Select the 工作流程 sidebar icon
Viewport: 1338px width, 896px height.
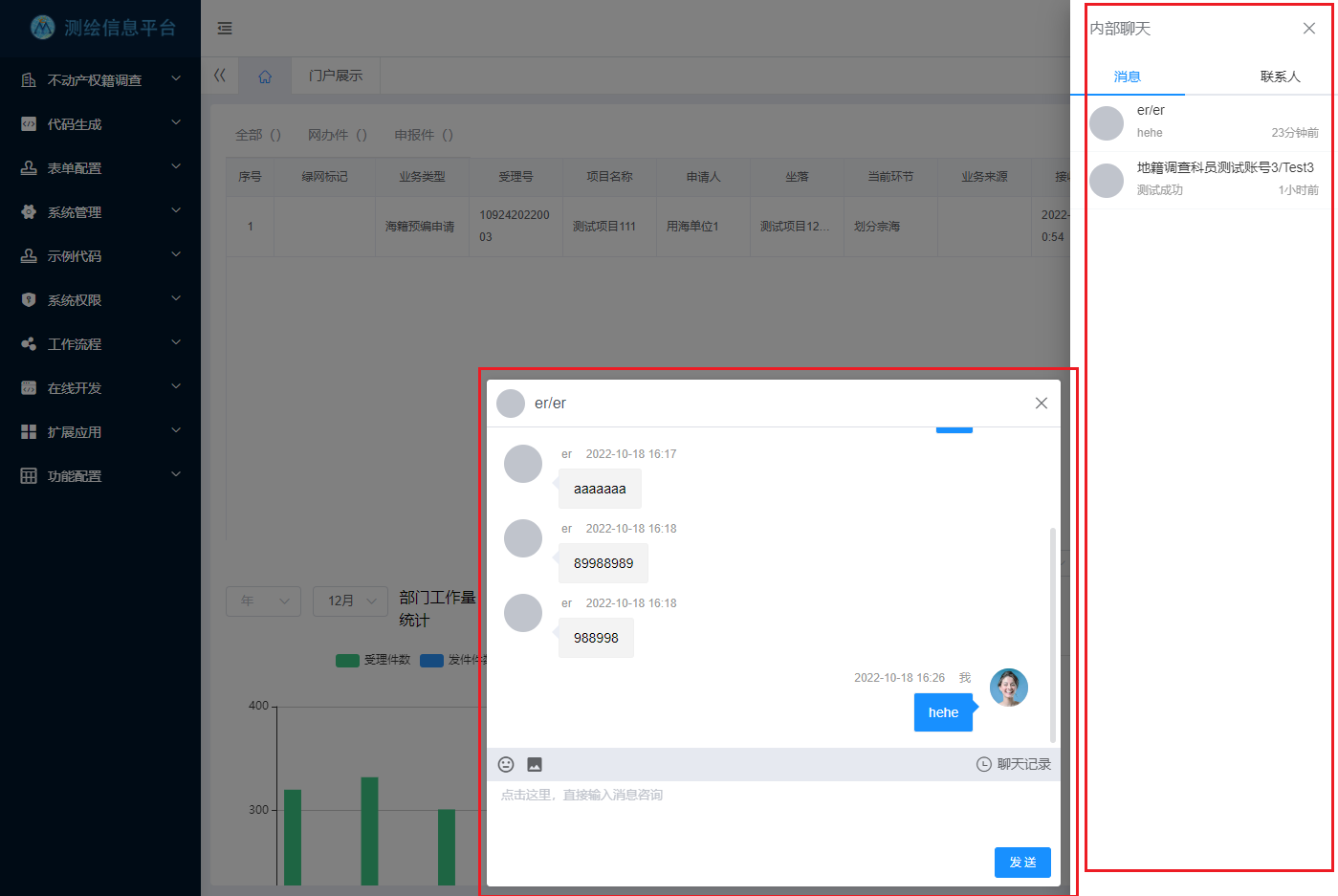click(27, 343)
